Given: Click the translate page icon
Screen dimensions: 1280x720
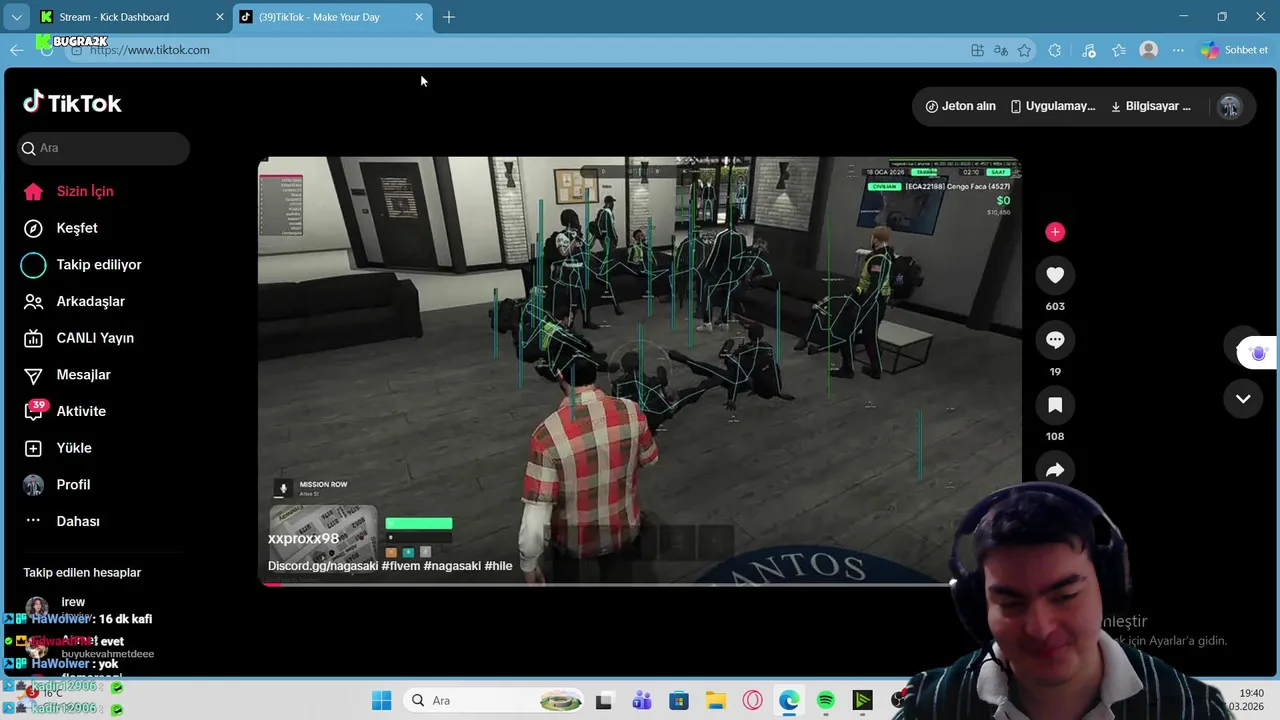Looking at the screenshot, I should point(1001,50).
